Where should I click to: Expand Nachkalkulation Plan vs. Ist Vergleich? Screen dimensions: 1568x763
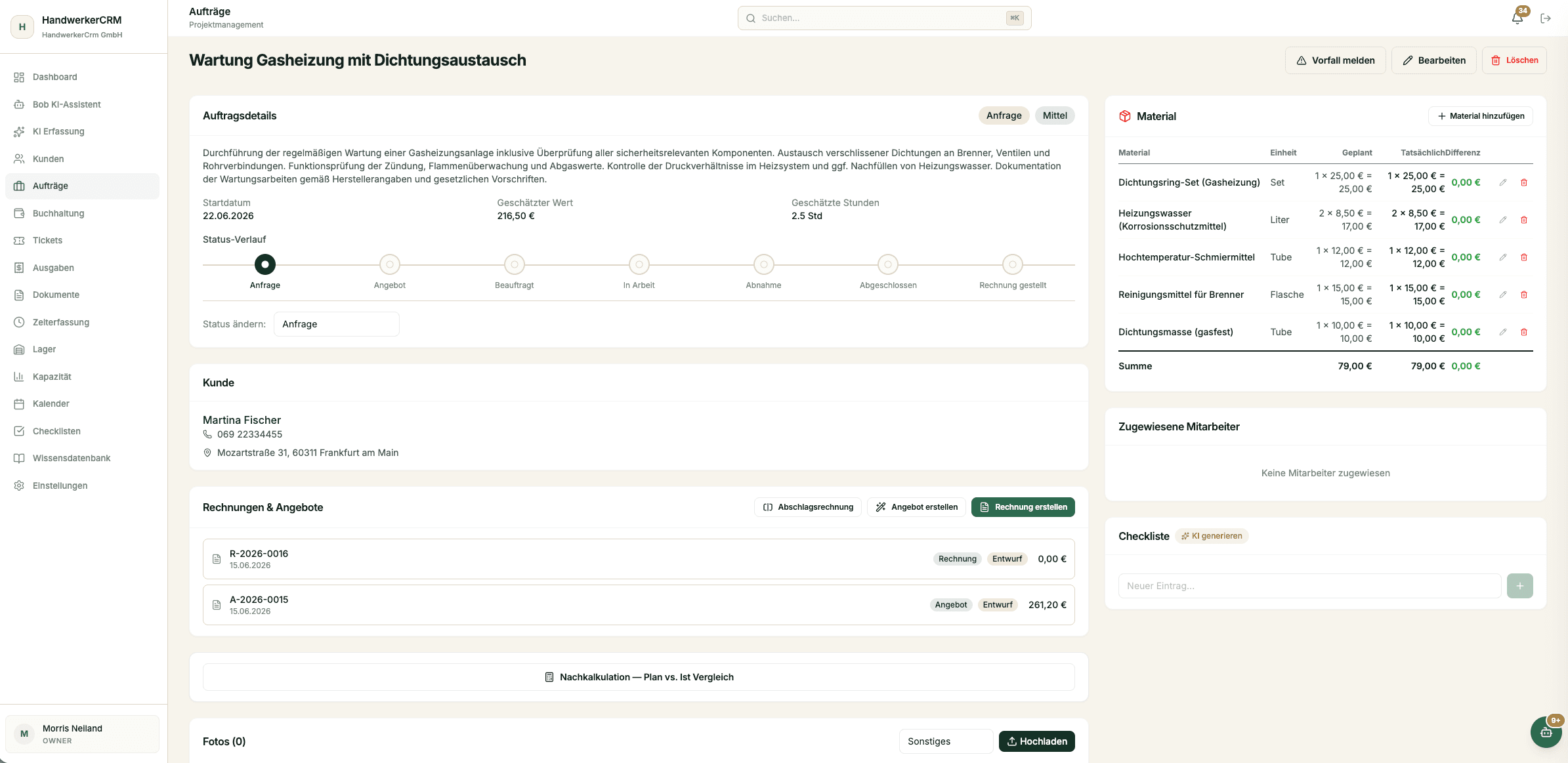tap(639, 677)
